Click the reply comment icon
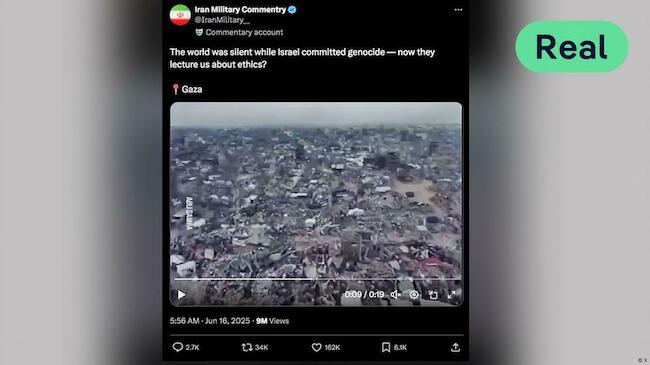650x365 pixels. point(177,347)
